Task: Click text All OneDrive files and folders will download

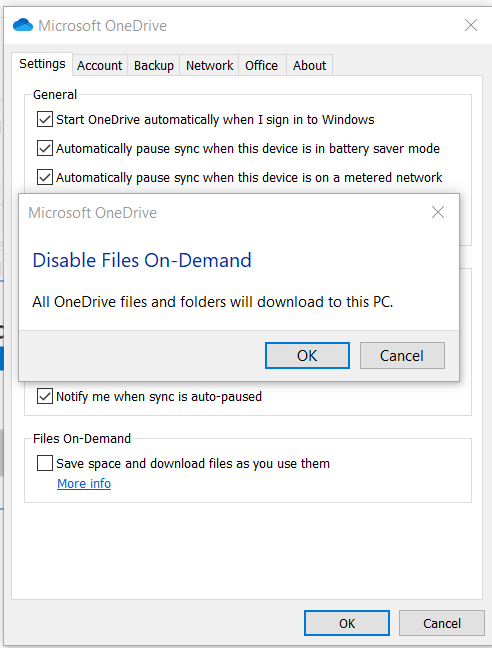Action: tap(213, 302)
